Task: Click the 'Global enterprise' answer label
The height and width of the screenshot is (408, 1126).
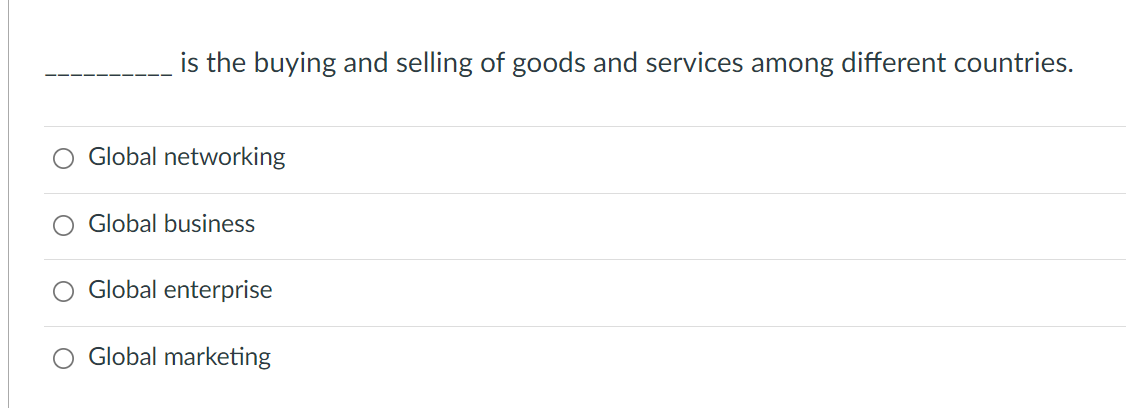Action: tap(180, 290)
